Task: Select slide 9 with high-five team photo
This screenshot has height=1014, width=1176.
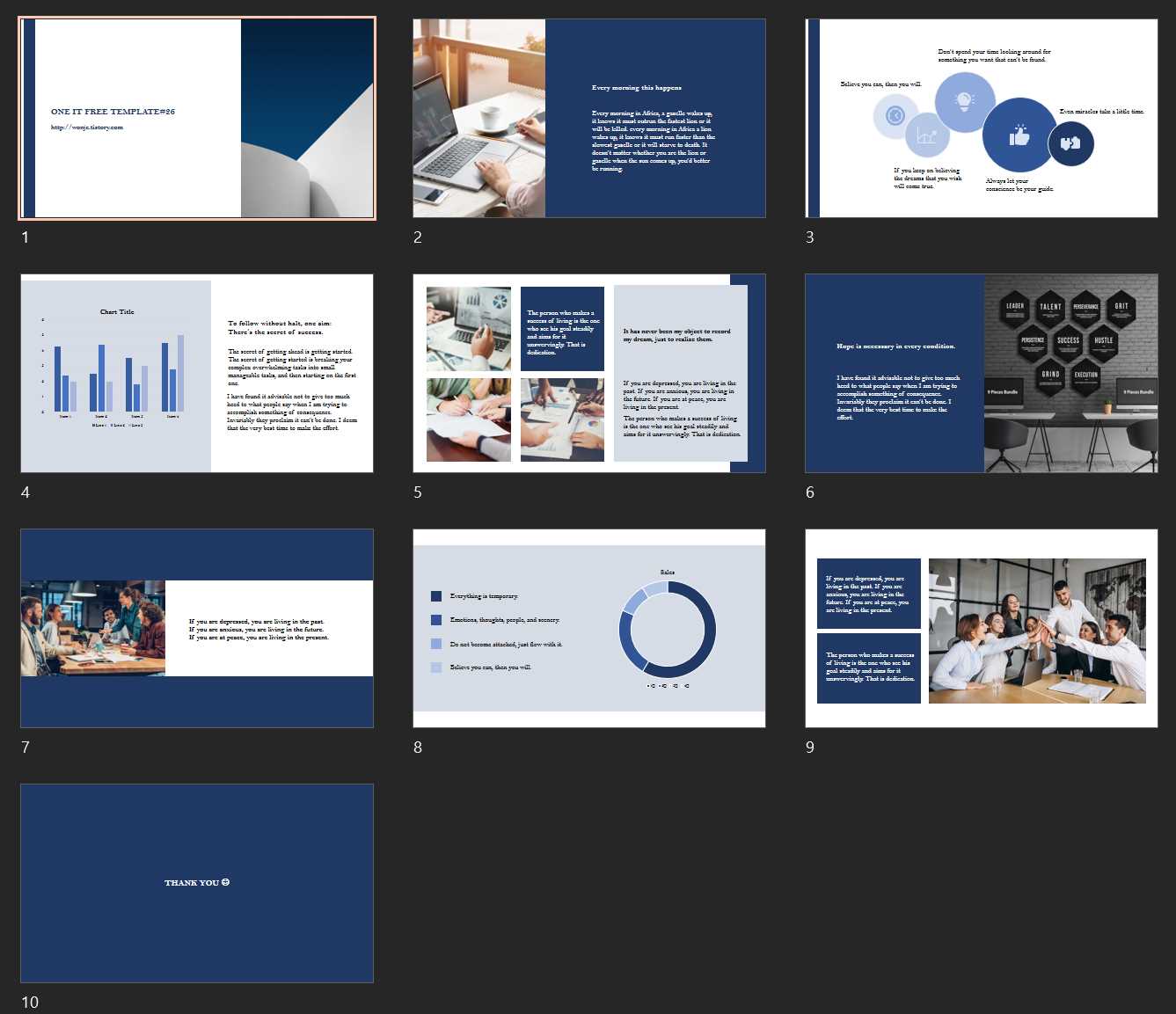Action: (x=982, y=628)
